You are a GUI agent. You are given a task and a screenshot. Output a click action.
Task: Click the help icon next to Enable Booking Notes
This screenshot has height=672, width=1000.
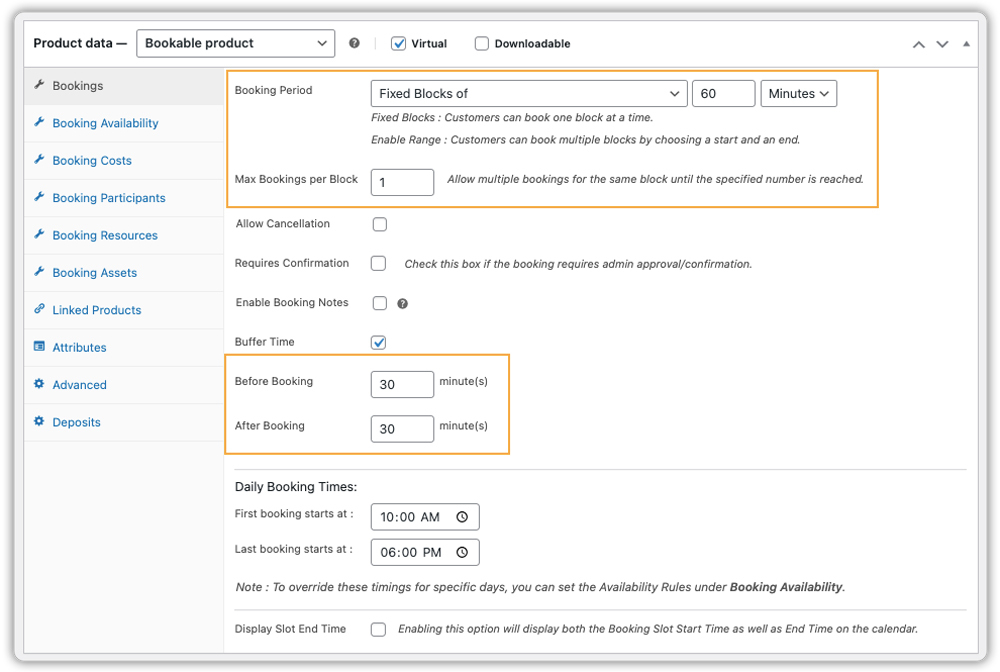coord(404,303)
